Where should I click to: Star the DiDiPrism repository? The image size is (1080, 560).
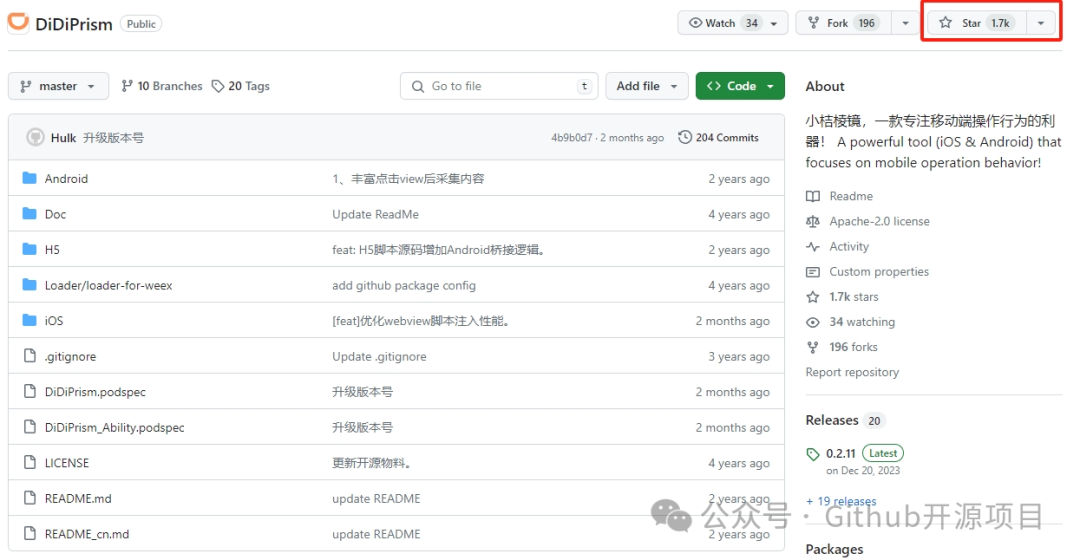(x=977, y=23)
